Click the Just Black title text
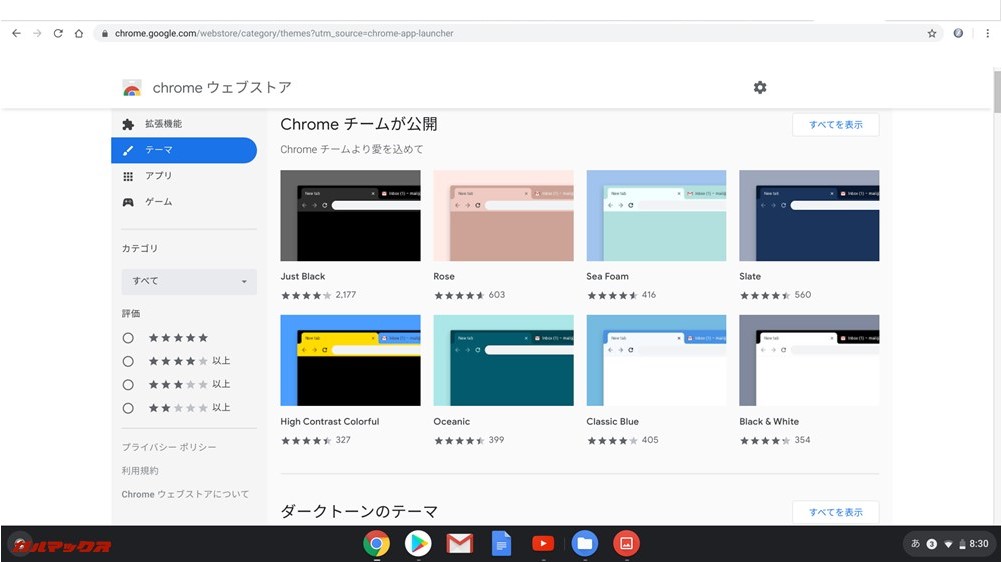This screenshot has height=562, width=1002. pyautogui.click(x=303, y=276)
